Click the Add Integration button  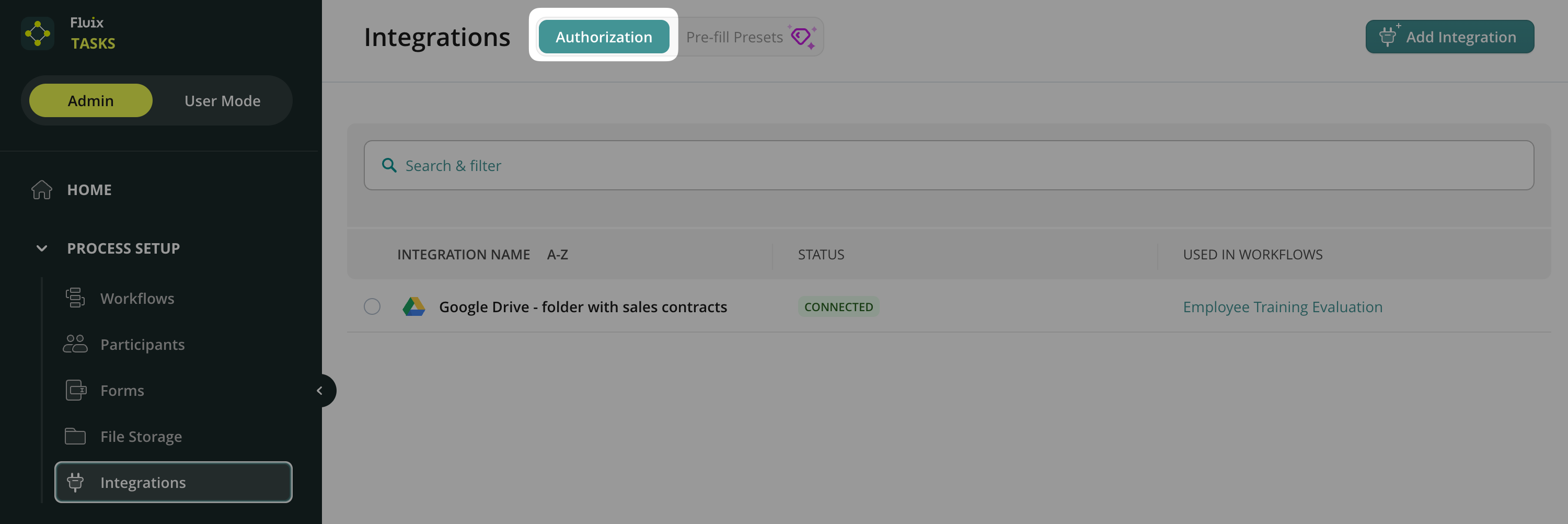[1449, 37]
